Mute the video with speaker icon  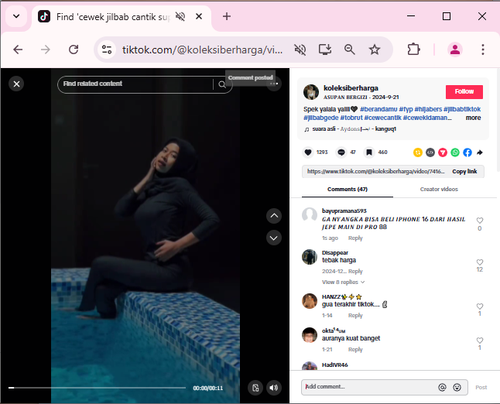274,388
